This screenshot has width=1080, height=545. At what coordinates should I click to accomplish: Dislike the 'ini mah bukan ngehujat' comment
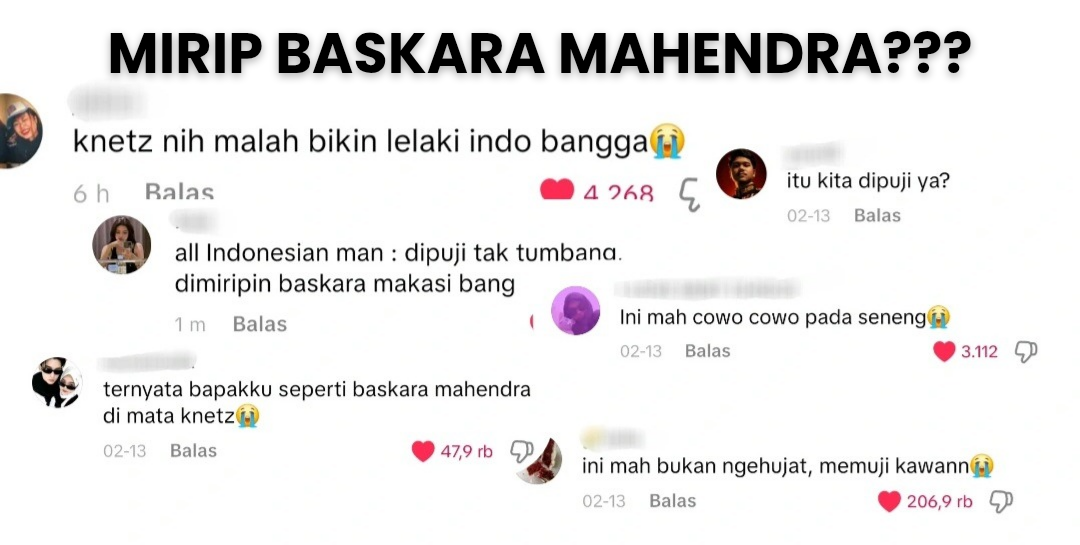(x=1001, y=502)
